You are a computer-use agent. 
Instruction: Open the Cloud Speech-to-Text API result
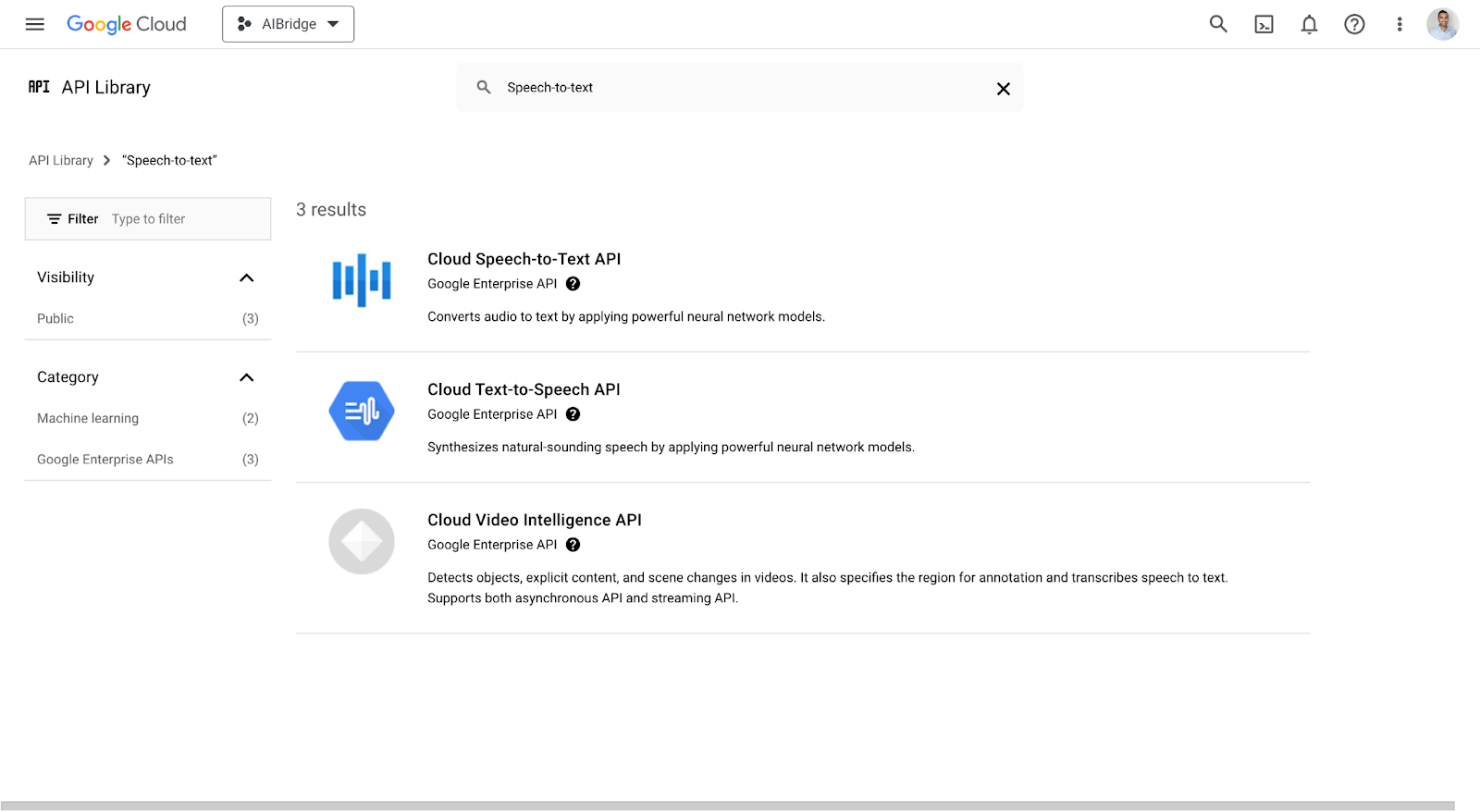tap(524, 259)
